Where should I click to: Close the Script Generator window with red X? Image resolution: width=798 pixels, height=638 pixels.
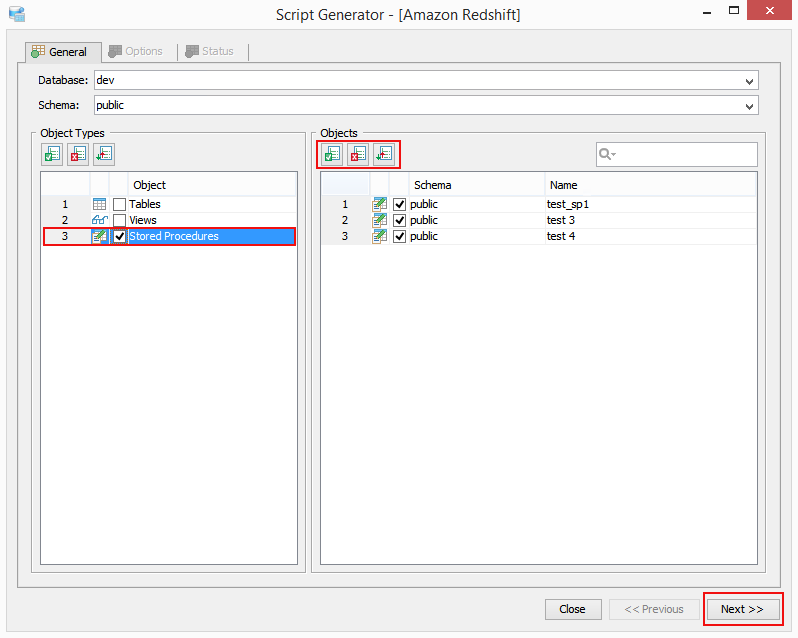770,11
